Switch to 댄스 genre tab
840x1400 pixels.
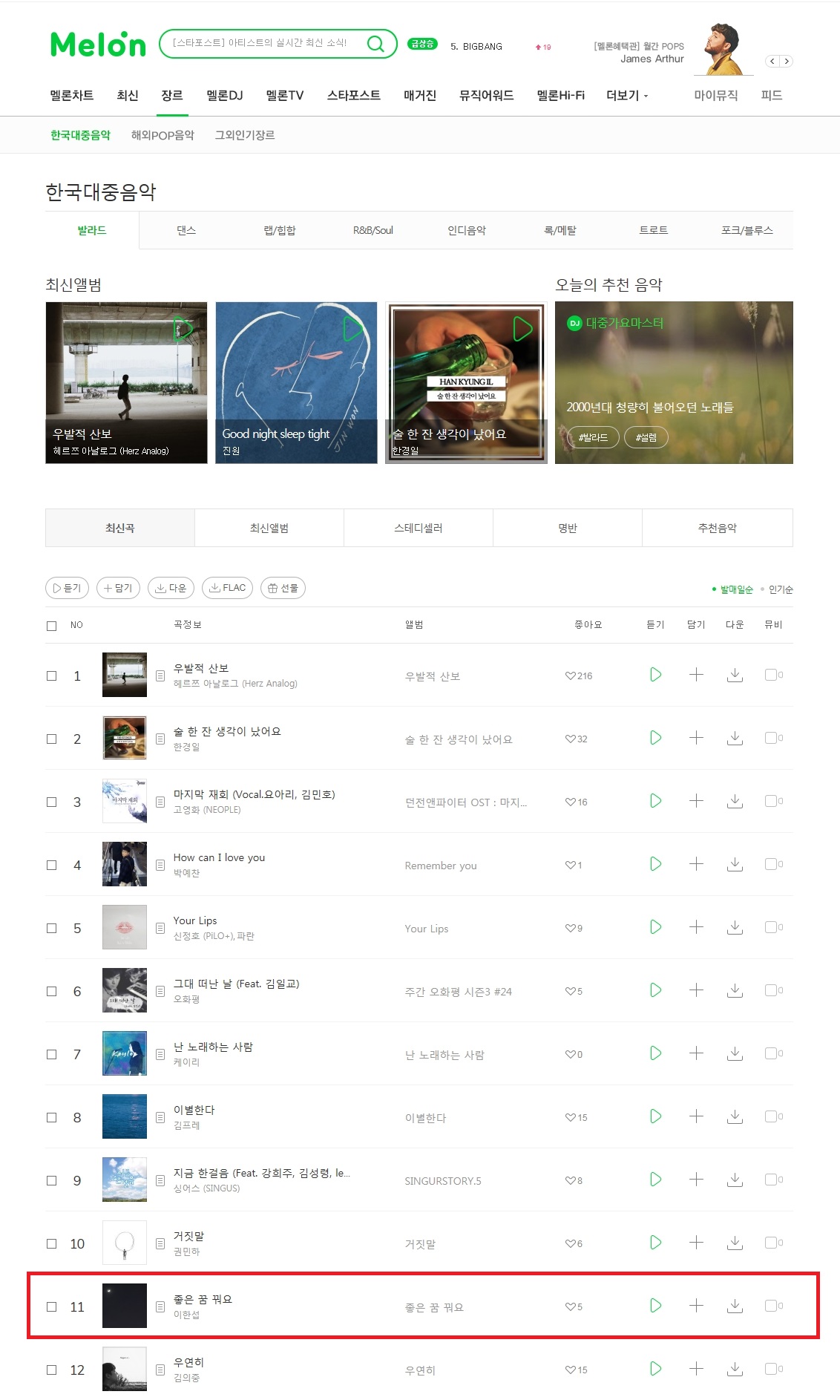click(x=186, y=230)
